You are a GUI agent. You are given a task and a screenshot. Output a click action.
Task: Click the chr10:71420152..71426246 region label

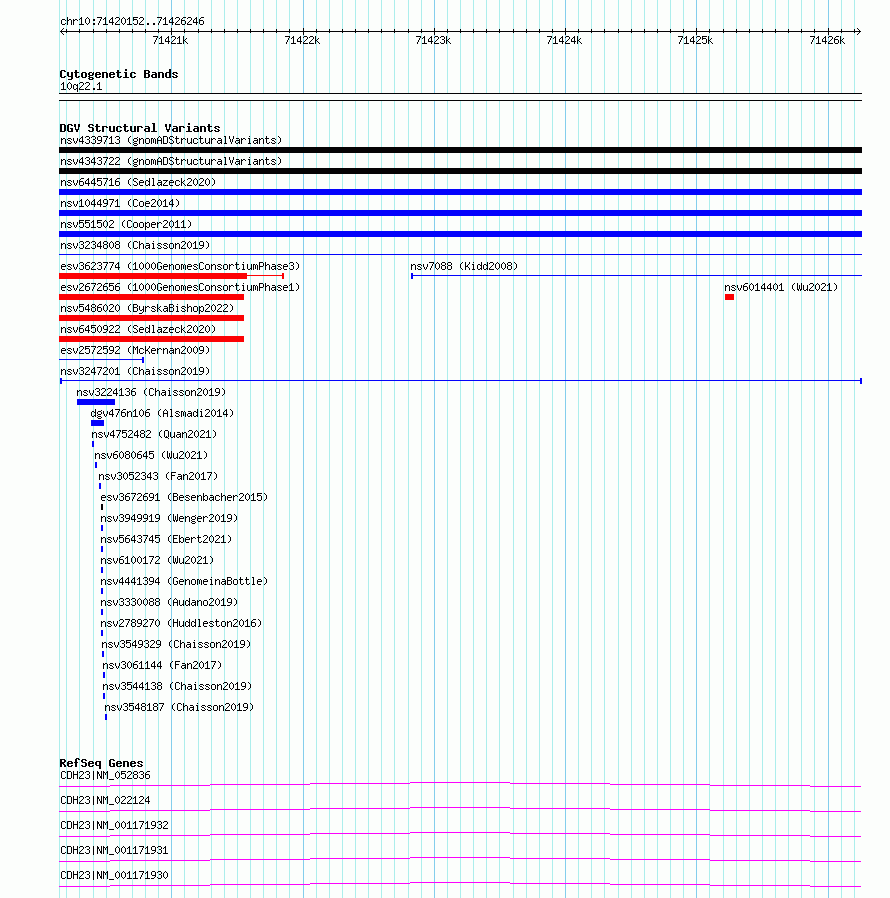click(132, 21)
